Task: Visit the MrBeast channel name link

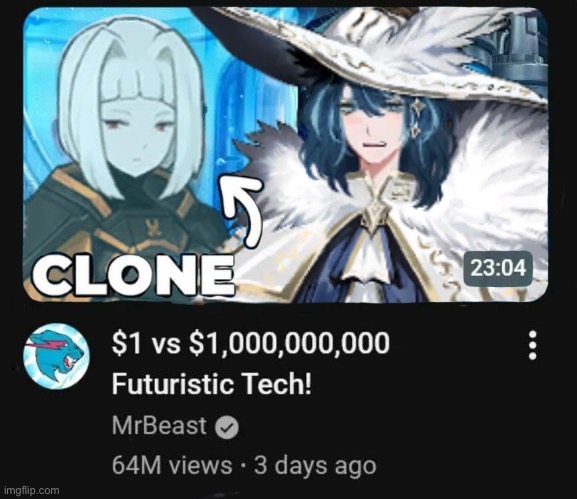Action: pos(159,426)
